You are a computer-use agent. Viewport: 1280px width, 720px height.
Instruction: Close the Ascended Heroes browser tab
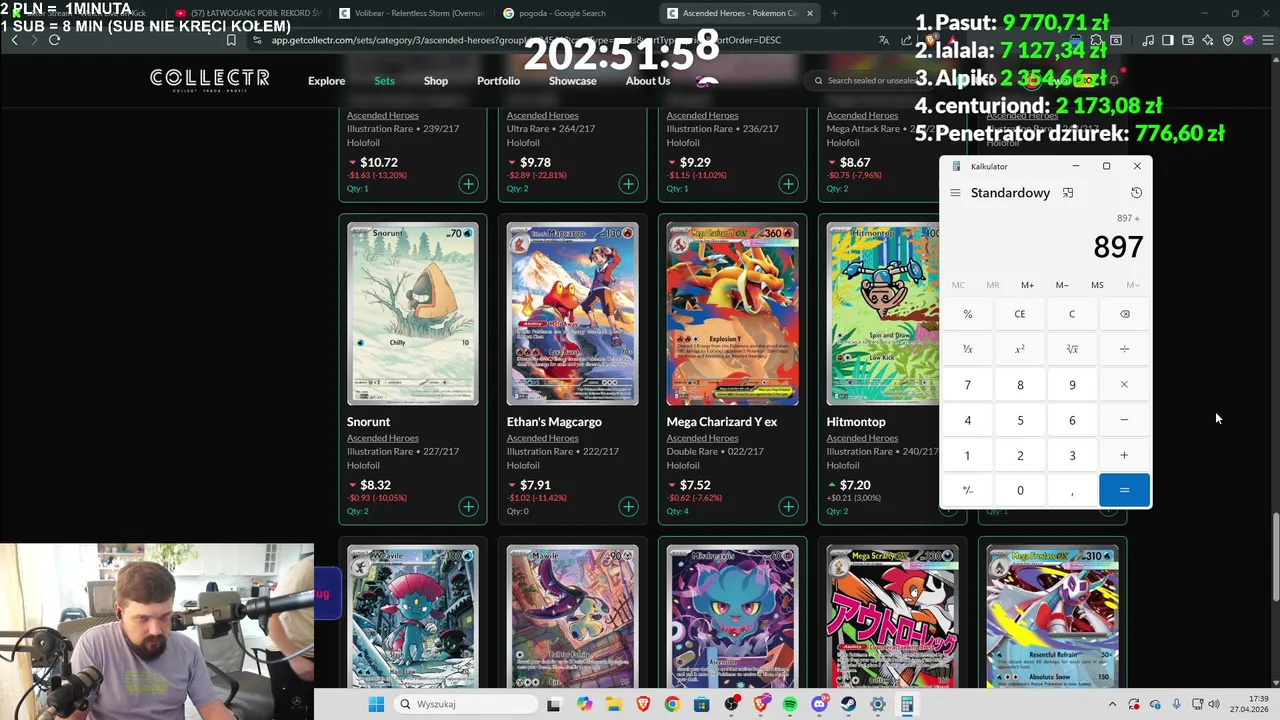(810, 13)
